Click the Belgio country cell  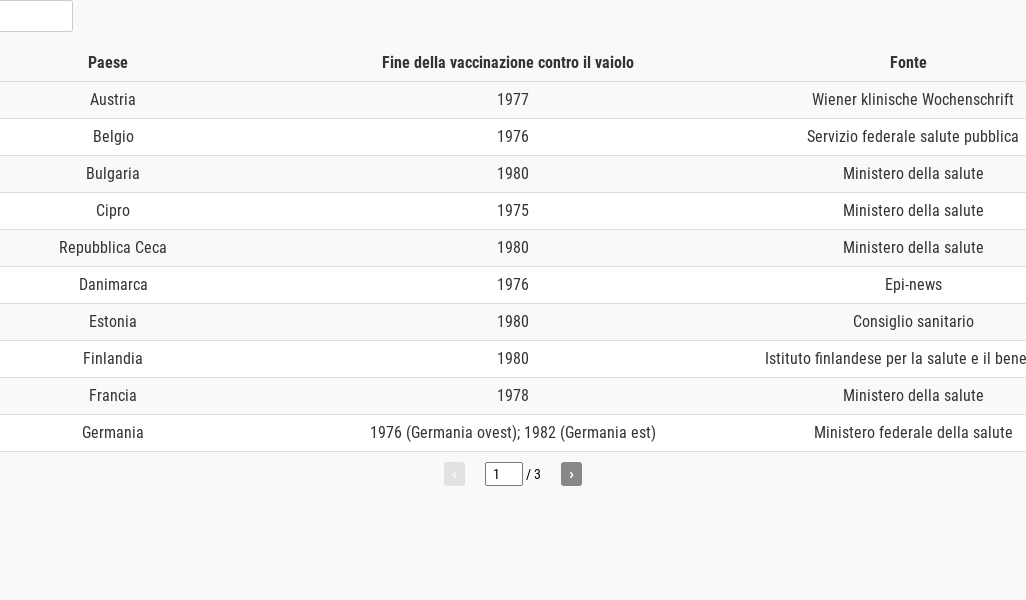pos(113,137)
